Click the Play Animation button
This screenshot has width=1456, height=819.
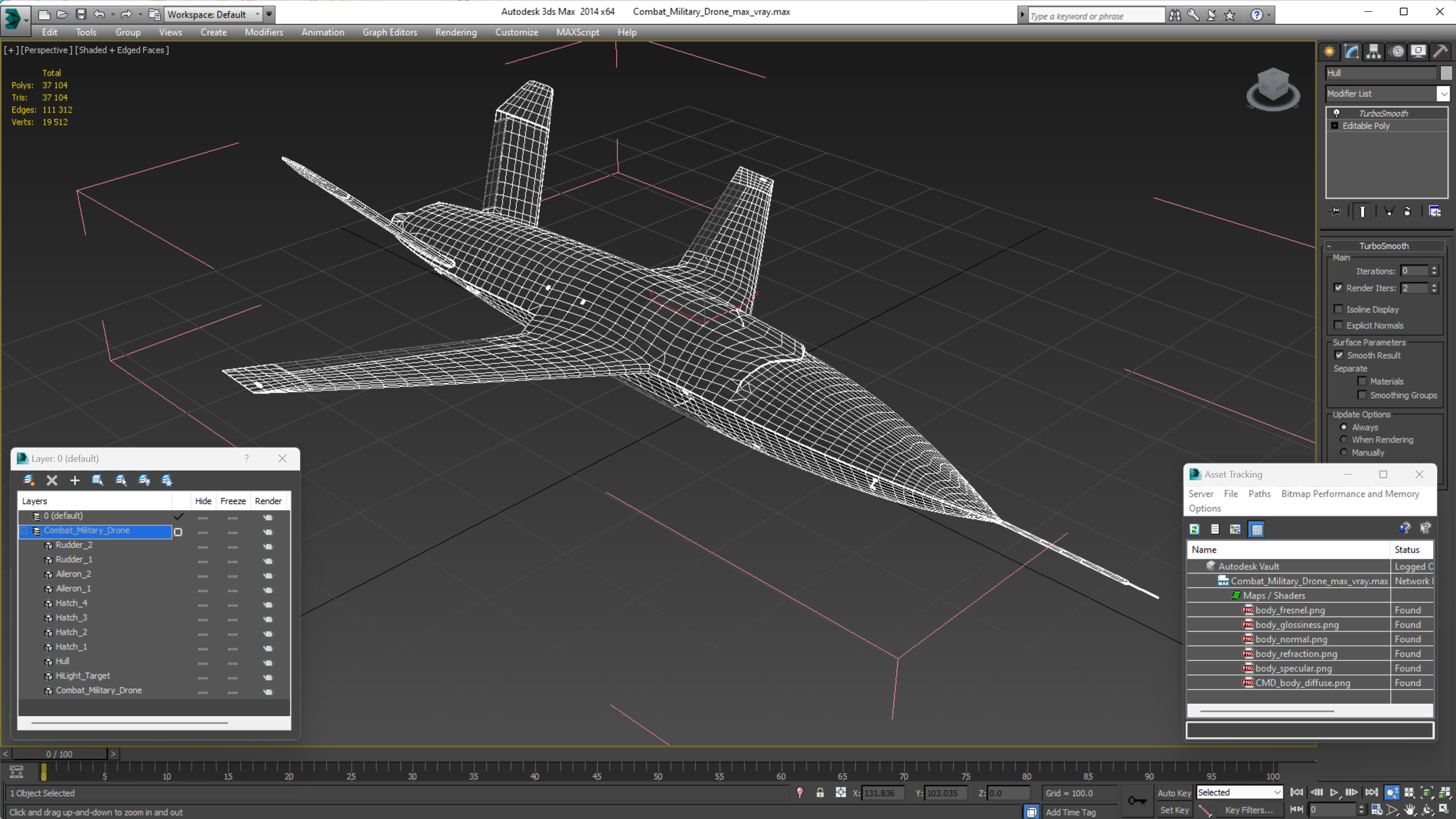pos(1334,792)
